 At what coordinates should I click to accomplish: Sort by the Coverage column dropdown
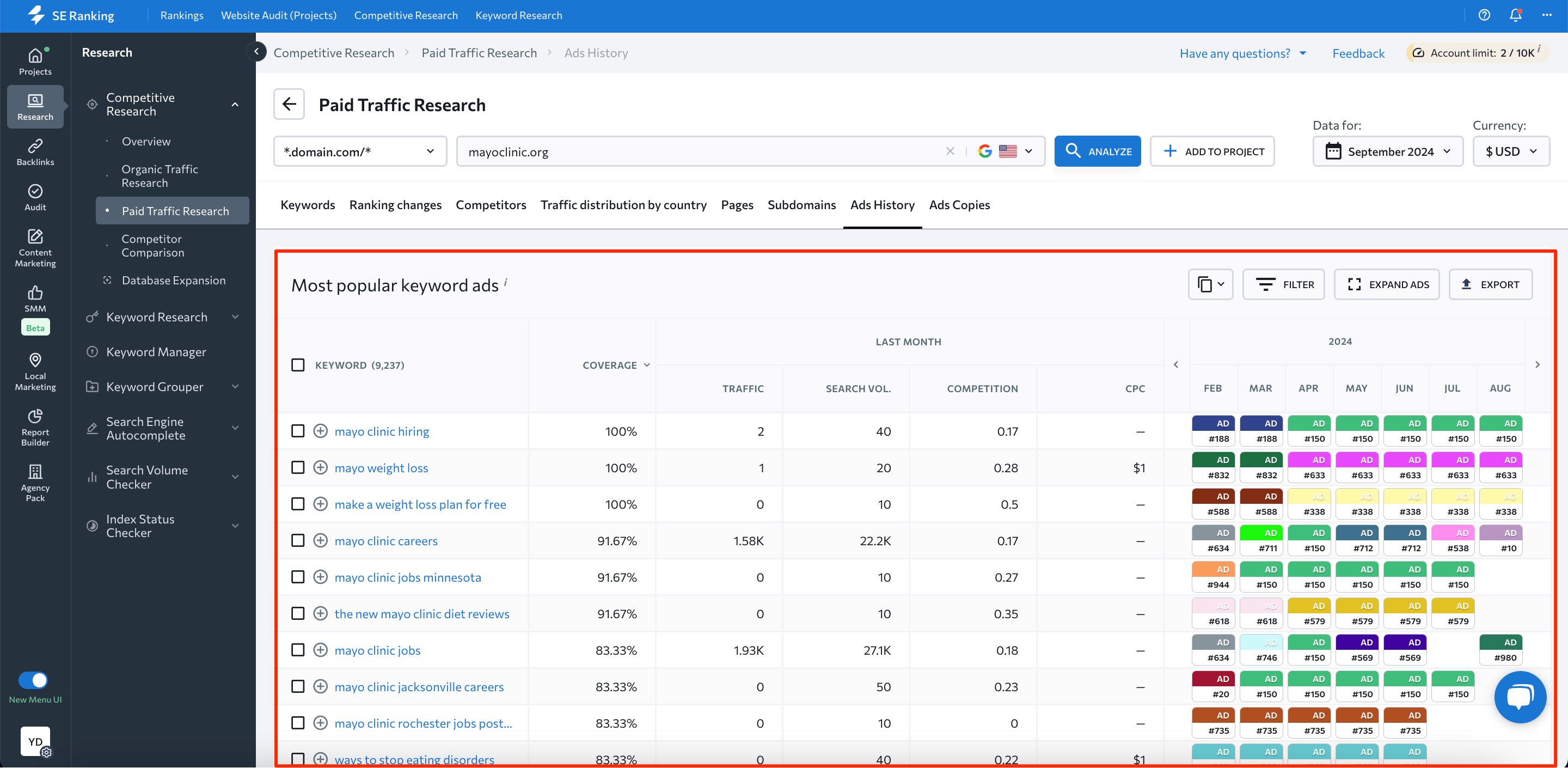616,365
